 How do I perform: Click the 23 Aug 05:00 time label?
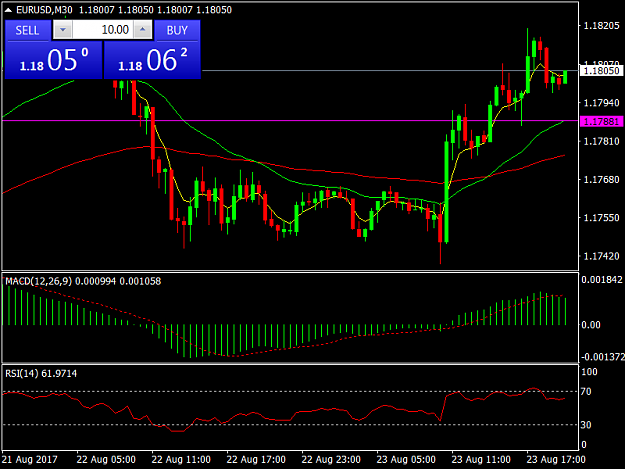click(x=406, y=459)
